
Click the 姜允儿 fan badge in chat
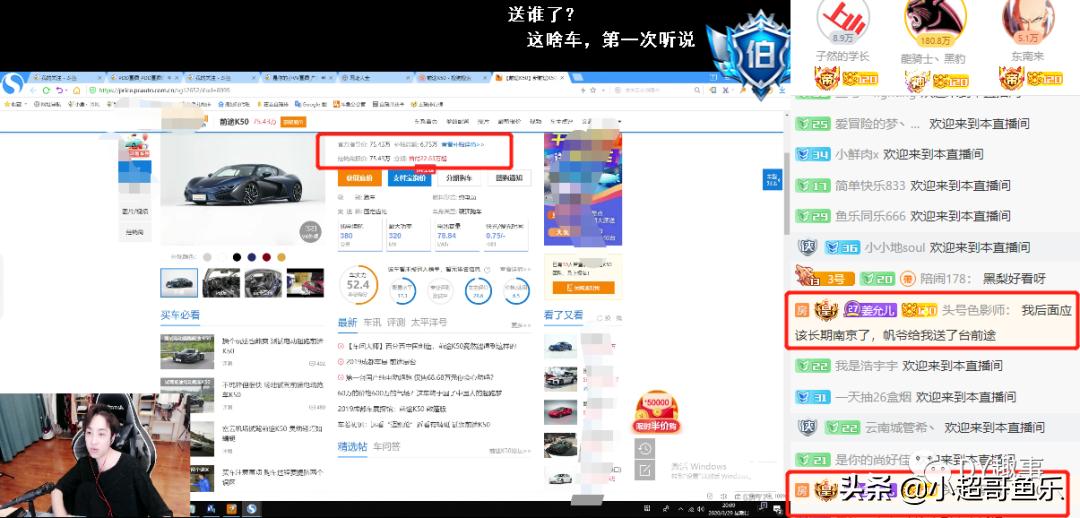click(x=870, y=310)
